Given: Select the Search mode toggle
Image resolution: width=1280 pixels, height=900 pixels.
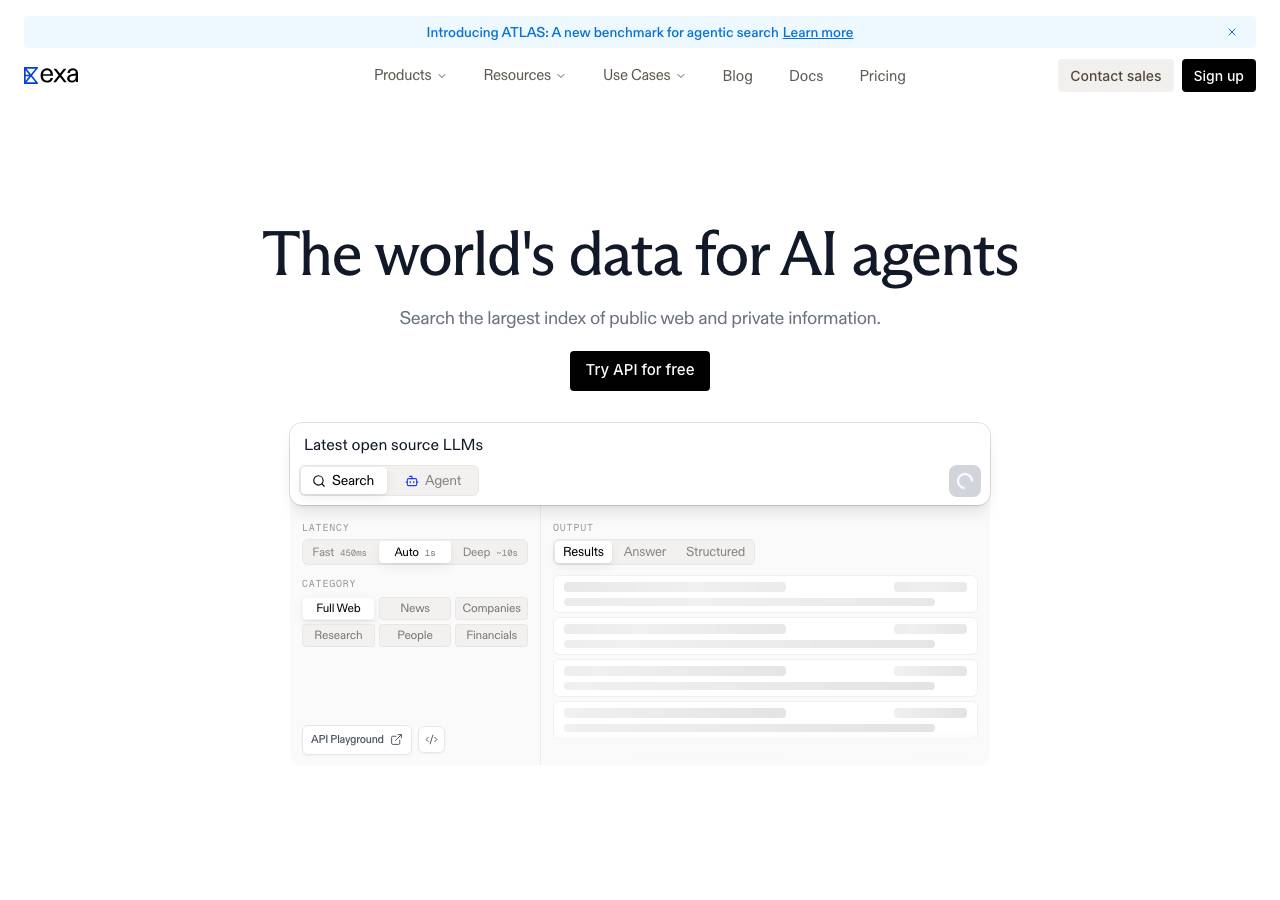Looking at the screenshot, I should [344, 481].
